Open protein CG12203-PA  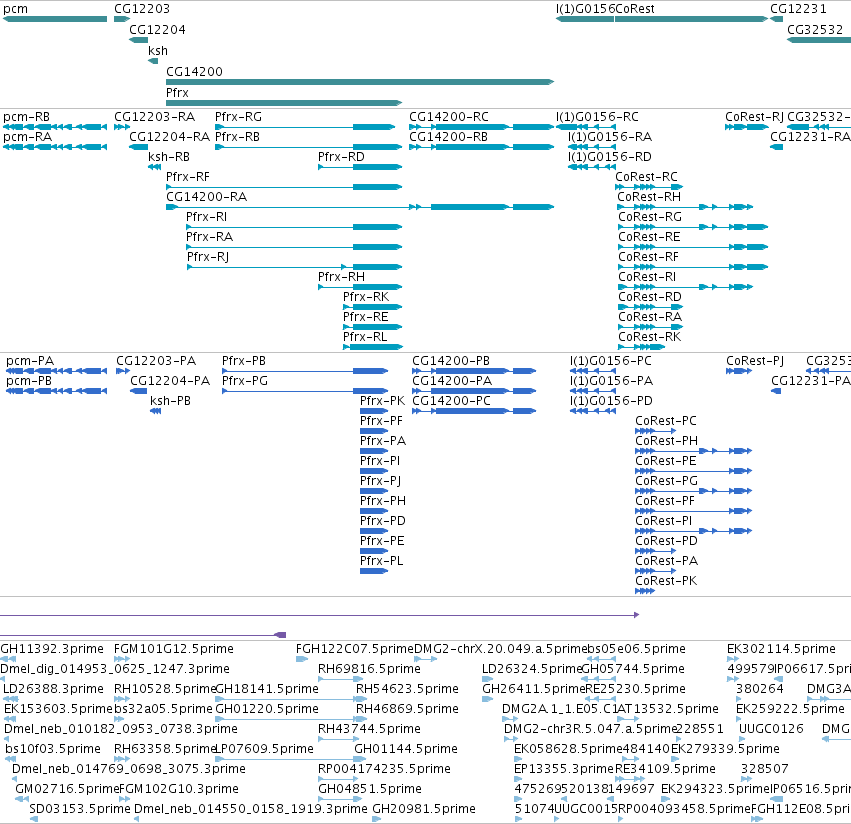point(123,371)
